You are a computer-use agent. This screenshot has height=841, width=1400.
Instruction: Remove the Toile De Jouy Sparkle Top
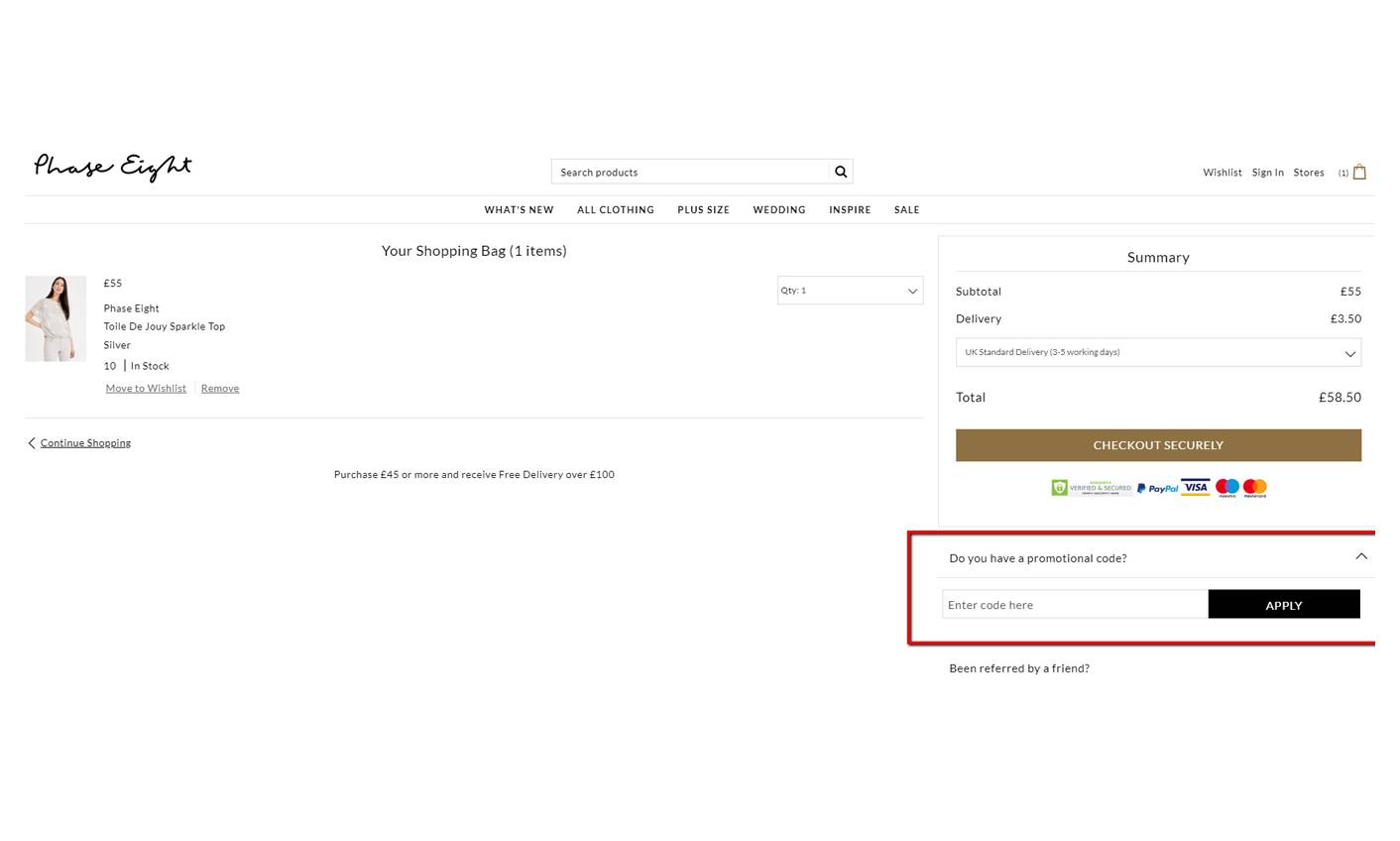click(219, 388)
